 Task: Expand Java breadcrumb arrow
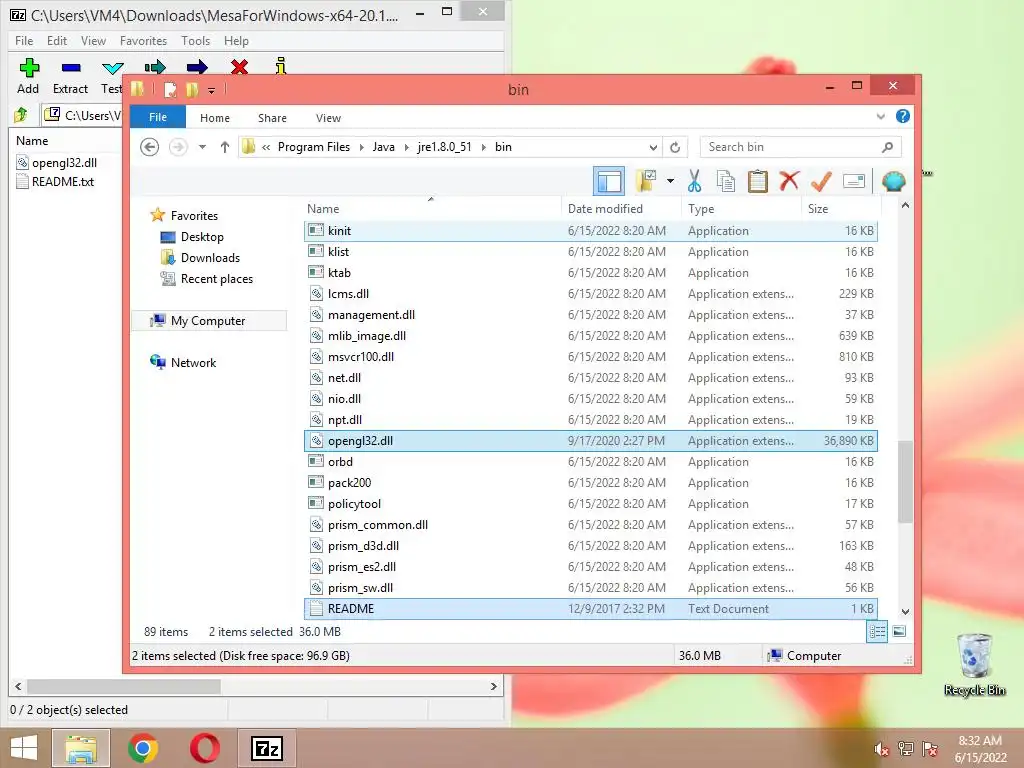tap(406, 147)
